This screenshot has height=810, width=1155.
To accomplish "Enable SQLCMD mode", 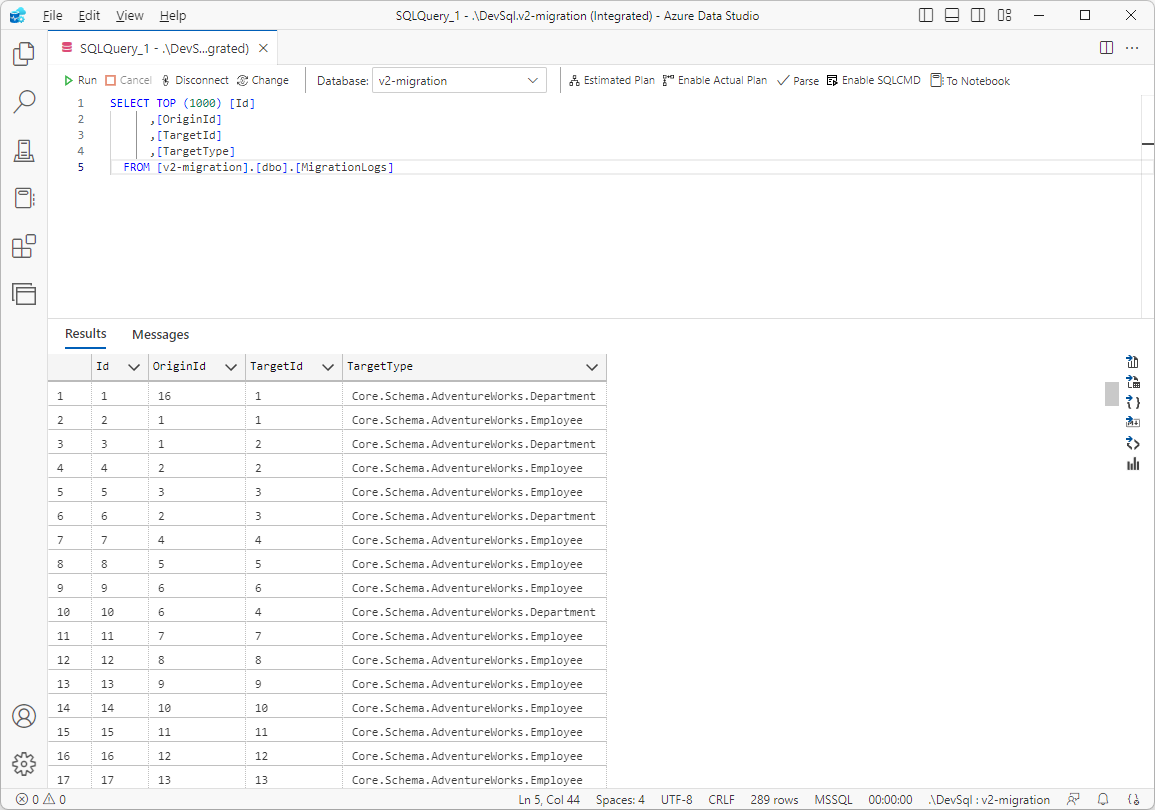I will point(874,80).
